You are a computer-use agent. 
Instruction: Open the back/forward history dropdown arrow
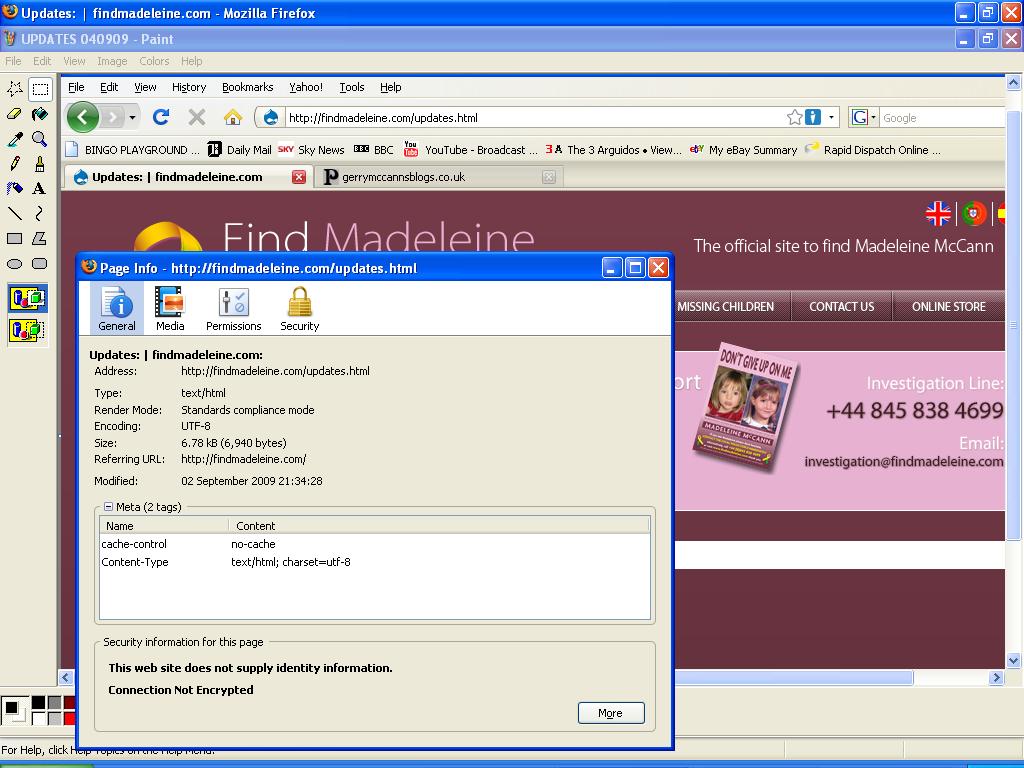coord(132,117)
